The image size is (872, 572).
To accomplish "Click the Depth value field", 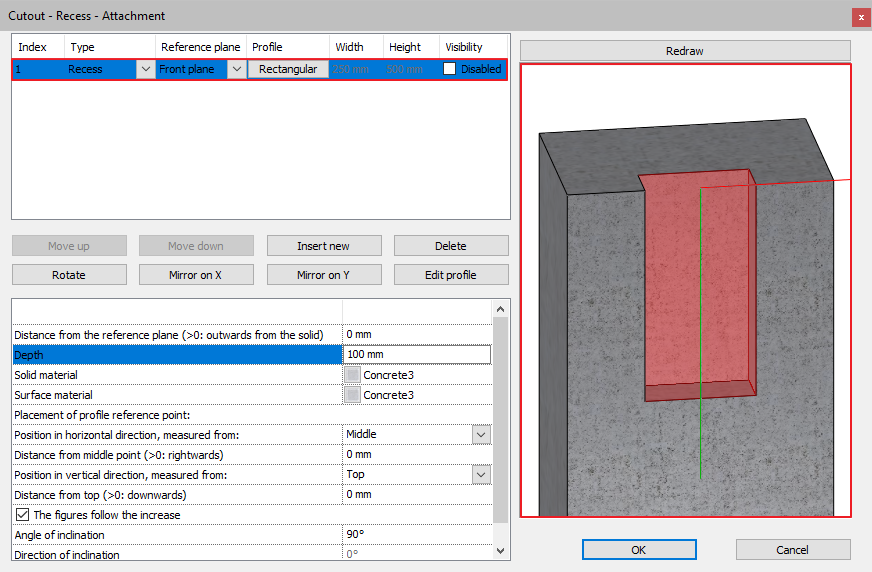I will [x=416, y=355].
